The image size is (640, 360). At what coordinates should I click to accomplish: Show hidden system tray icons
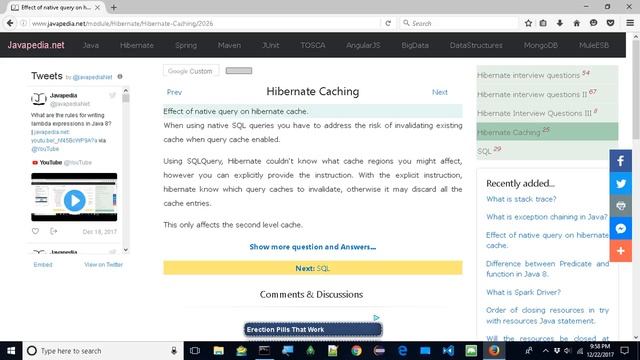click(x=545, y=351)
